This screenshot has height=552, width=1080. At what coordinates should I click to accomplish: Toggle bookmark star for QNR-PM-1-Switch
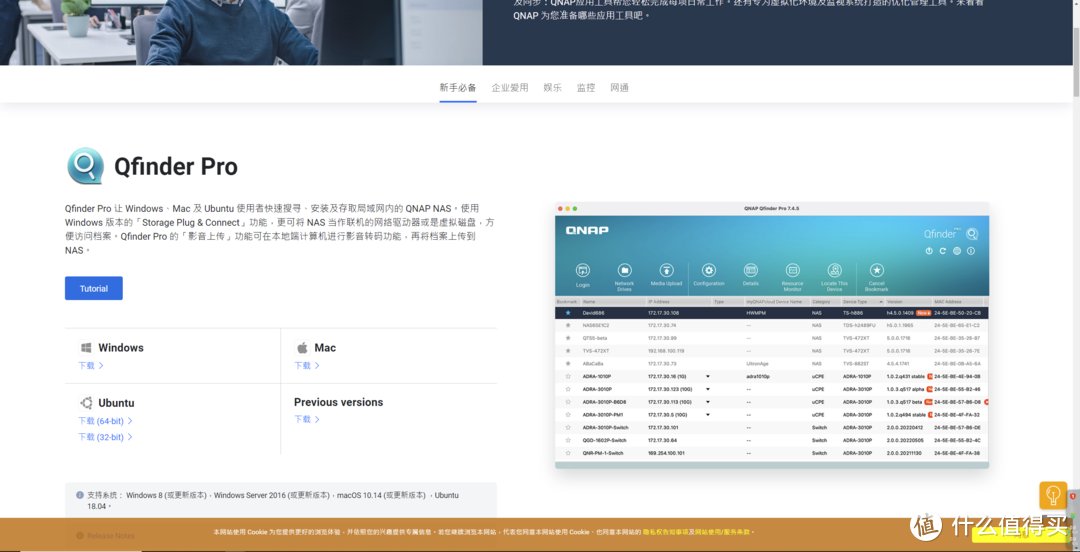point(568,453)
